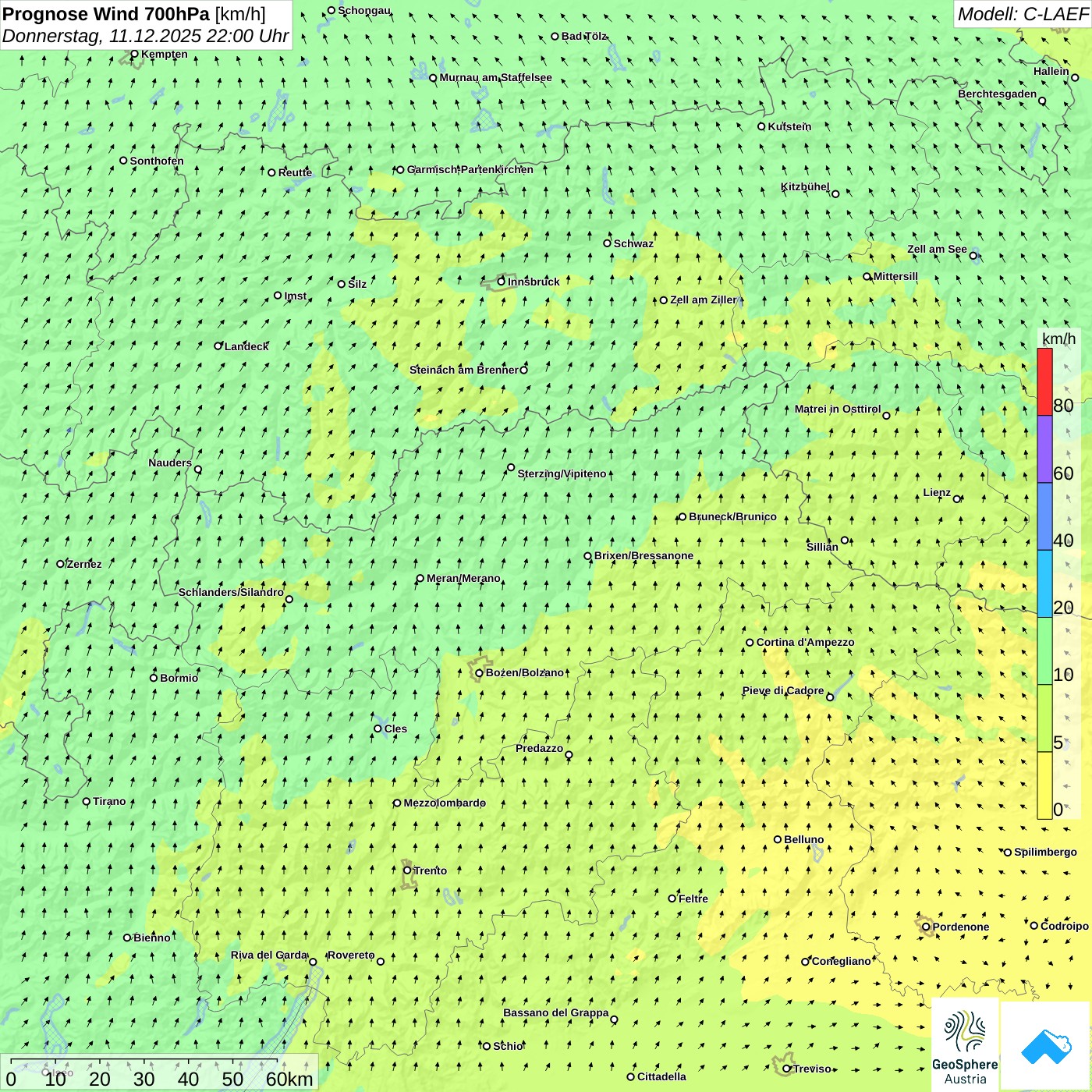Select the Cles marker circle
This screenshot has height=1092, width=1092.
click(x=378, y=729)
